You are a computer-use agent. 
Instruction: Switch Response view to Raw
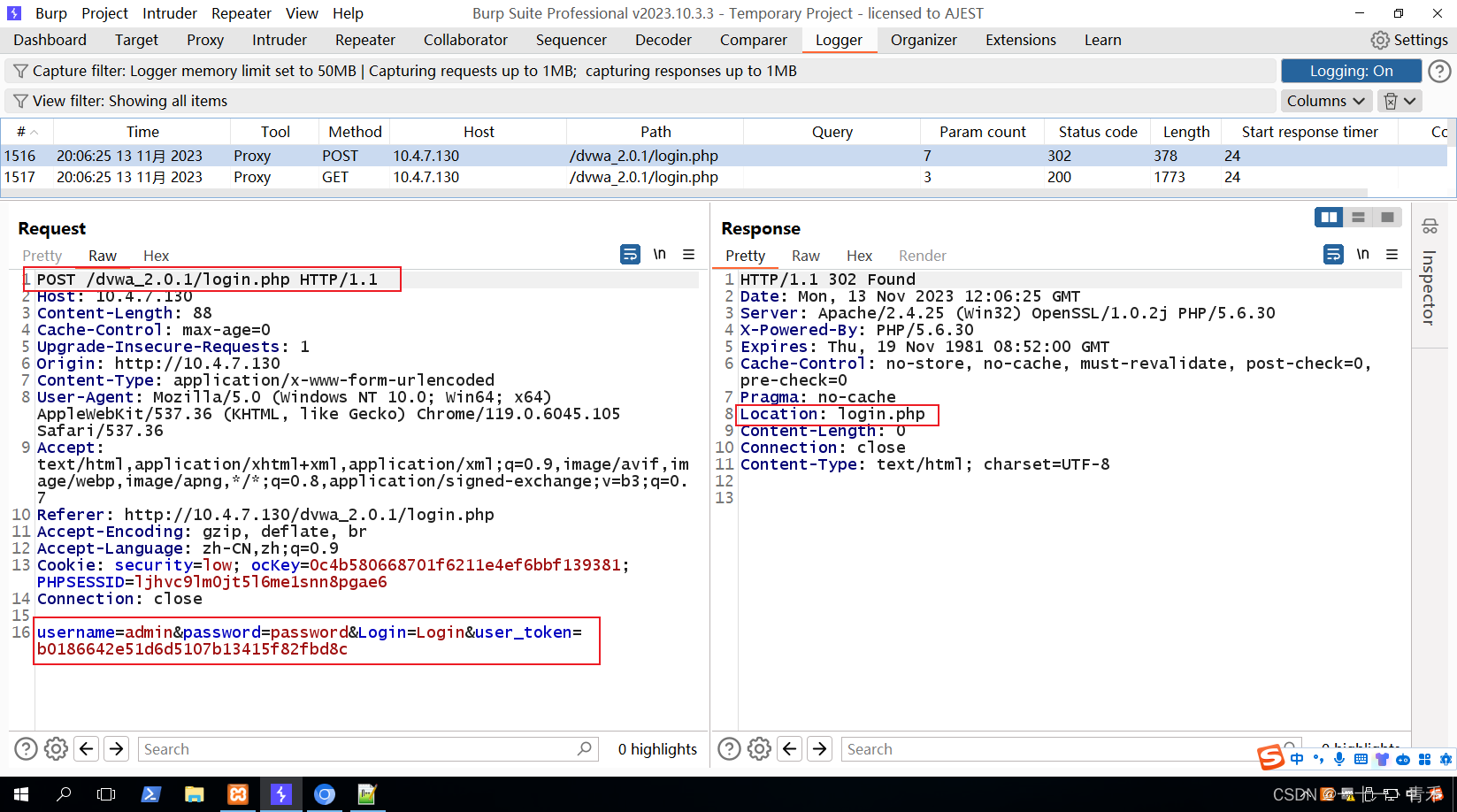805,256
